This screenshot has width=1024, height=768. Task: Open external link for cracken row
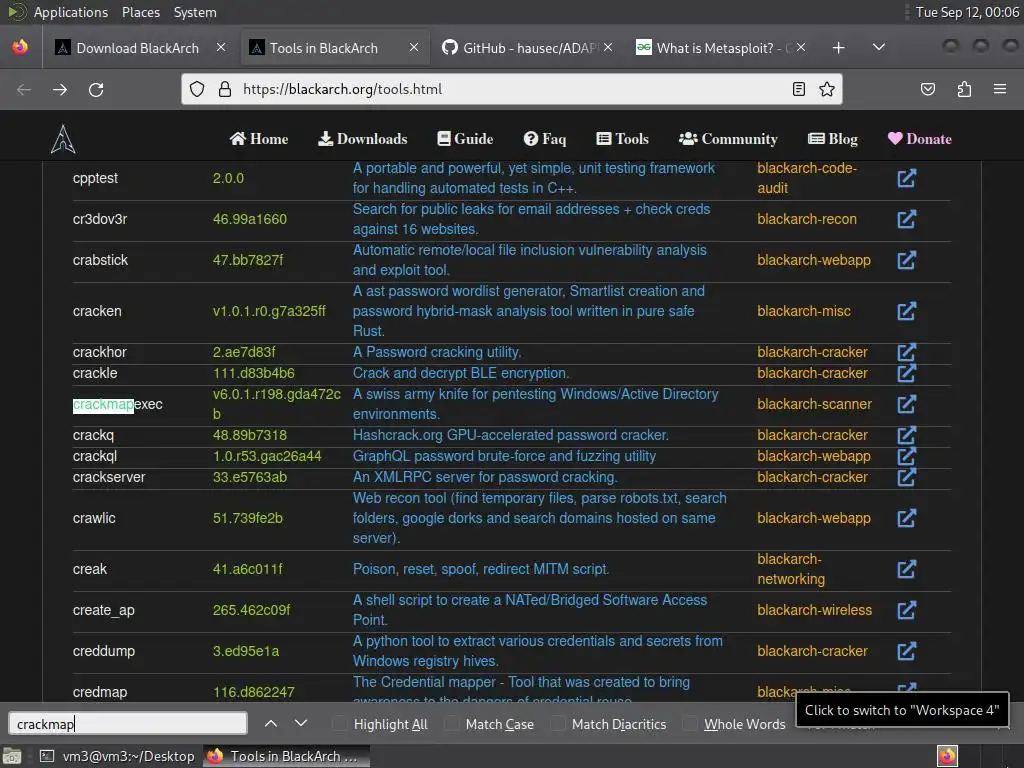(906, 311)
